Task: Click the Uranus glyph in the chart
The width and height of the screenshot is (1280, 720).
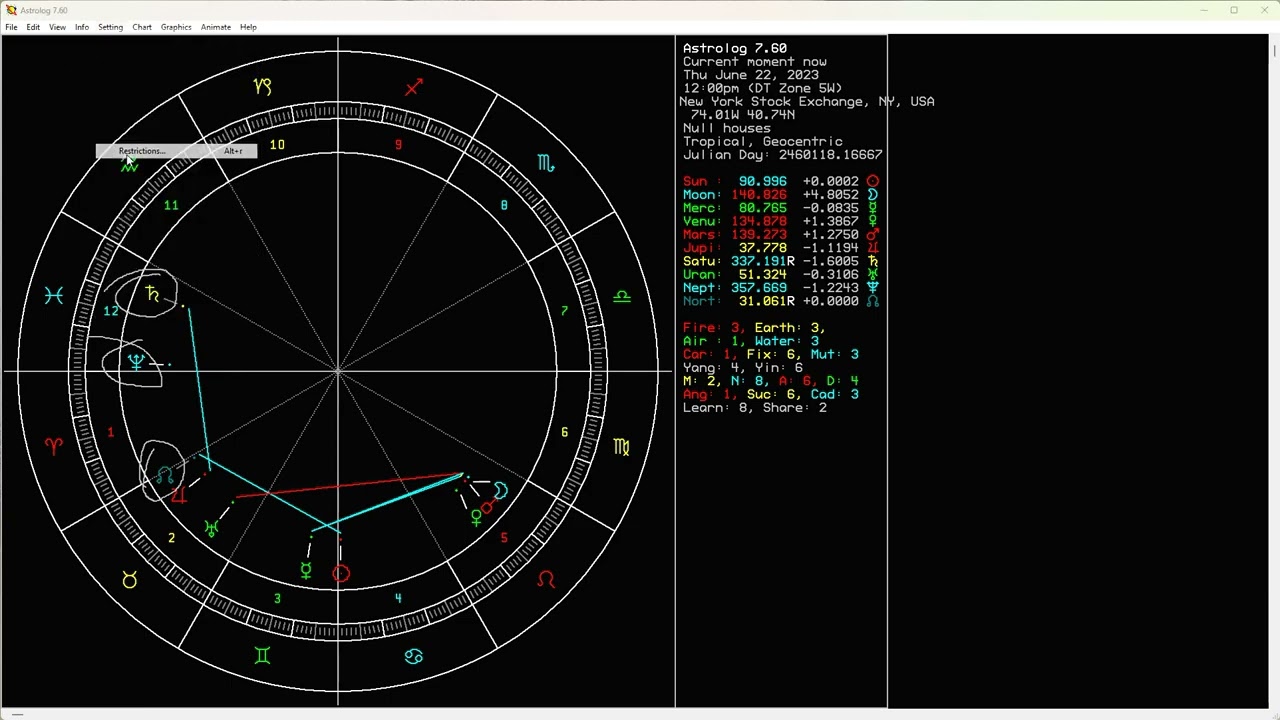Action: 211,528
